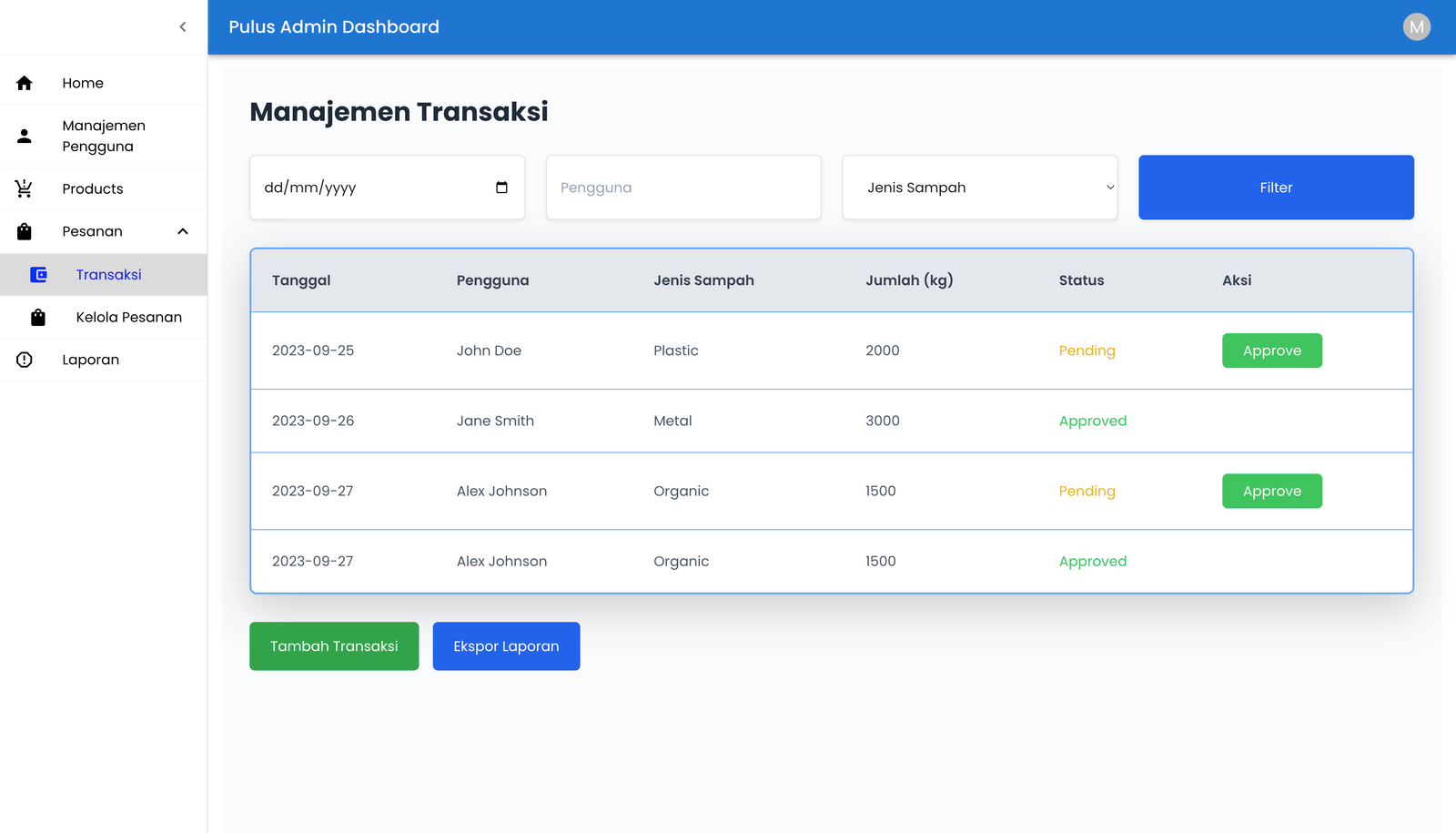Open the Jenis Sampah dropdown
The image size is (1456, 833).
pos(979,188)
